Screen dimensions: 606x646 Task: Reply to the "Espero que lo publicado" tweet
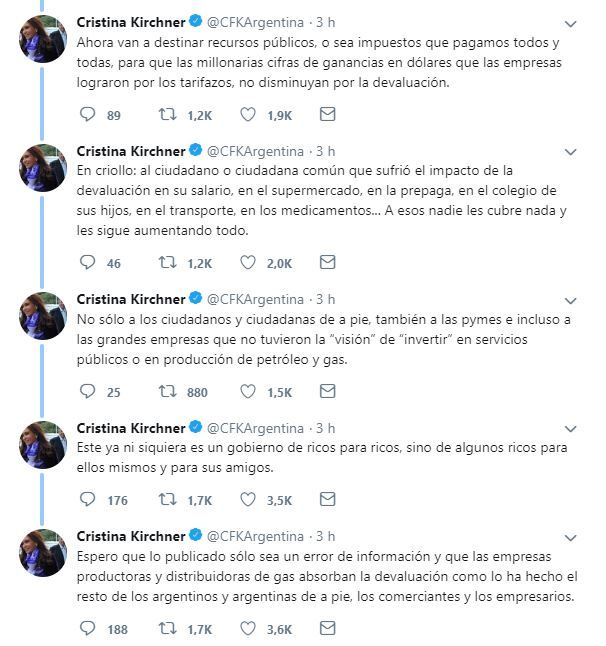(87, 629)
